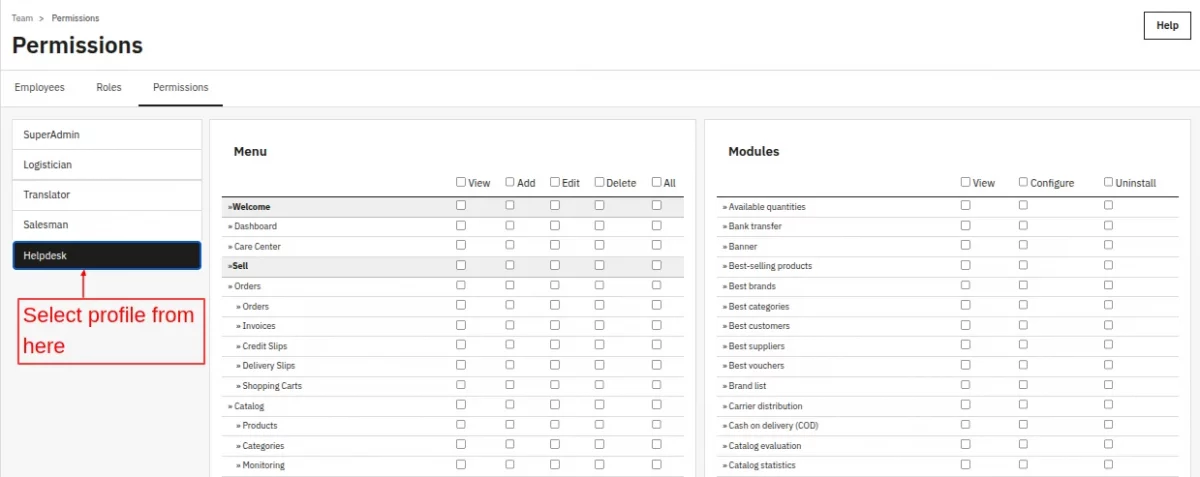Image resolution: width=1200 pixels, height=477 pixels.
Task: Click the Carrier distribution label
Action: click(762, 407)
